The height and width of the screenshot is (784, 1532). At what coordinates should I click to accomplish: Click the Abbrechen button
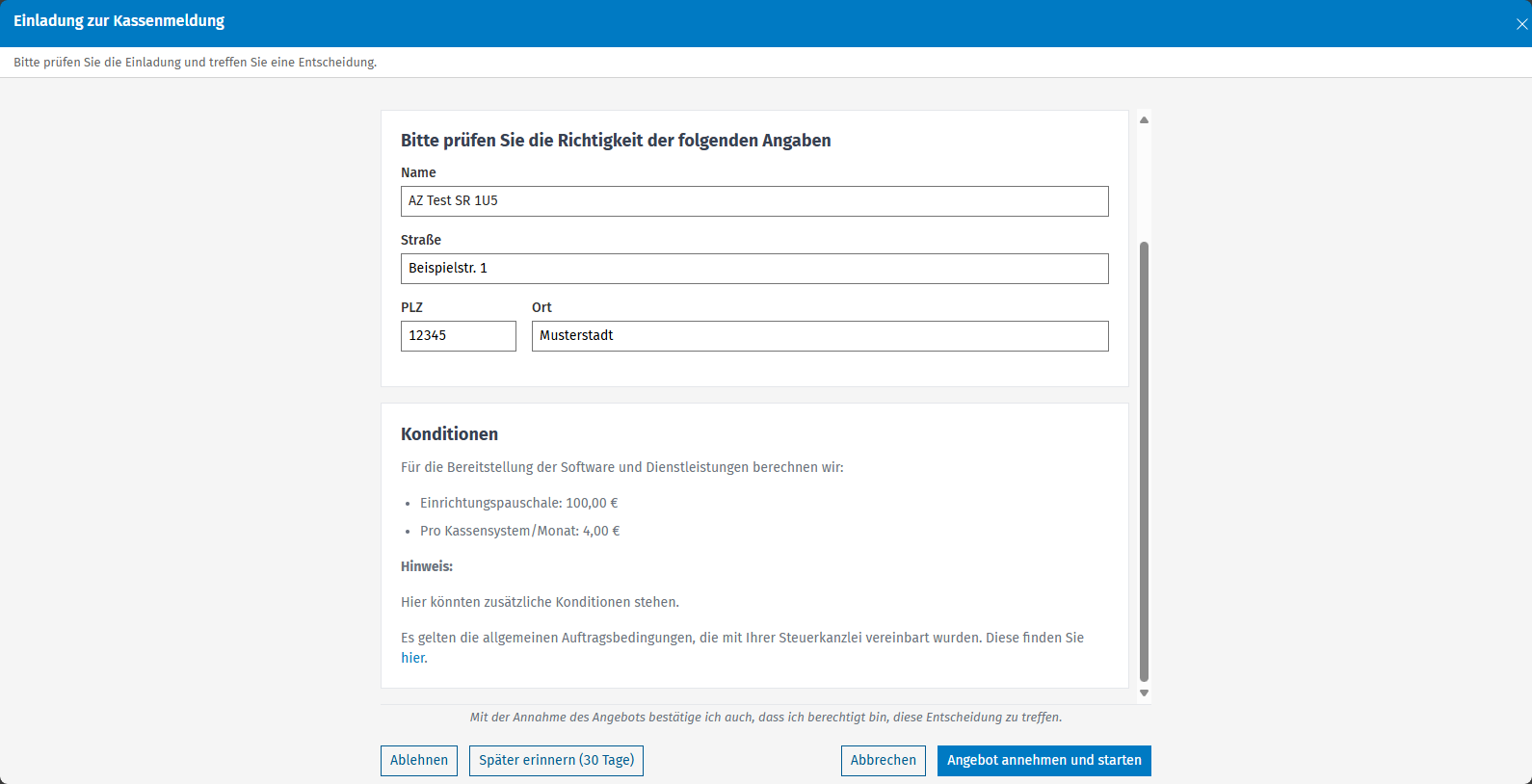[x=884, y=761]
